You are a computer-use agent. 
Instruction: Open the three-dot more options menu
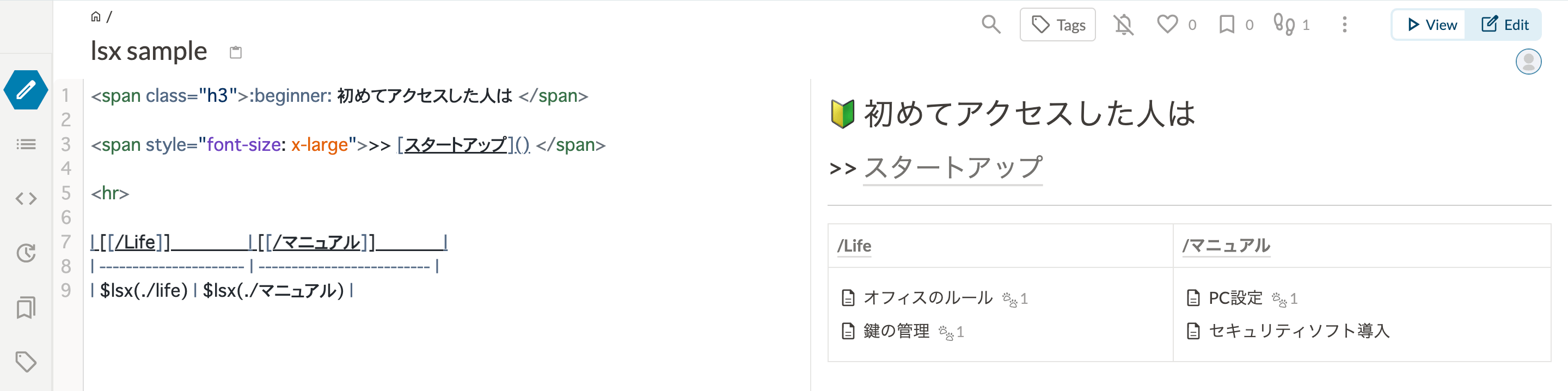1345,25
